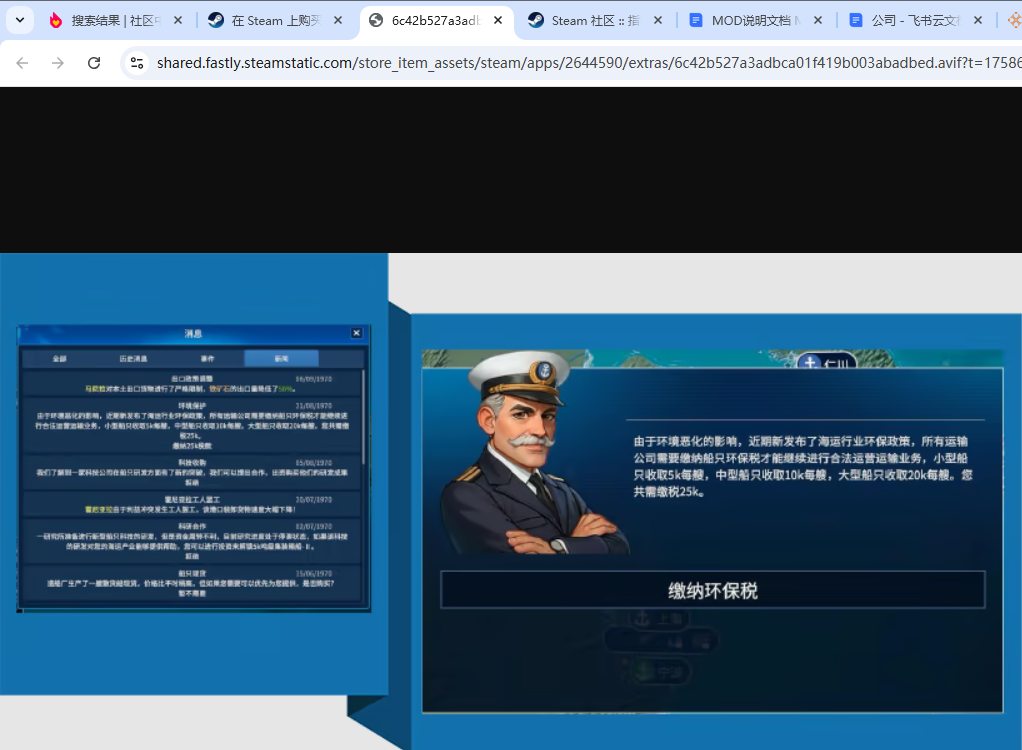Screen dimensions: 1022x750
Task: Click the flame favicon on the first tab
Action: tap(56, 21)
